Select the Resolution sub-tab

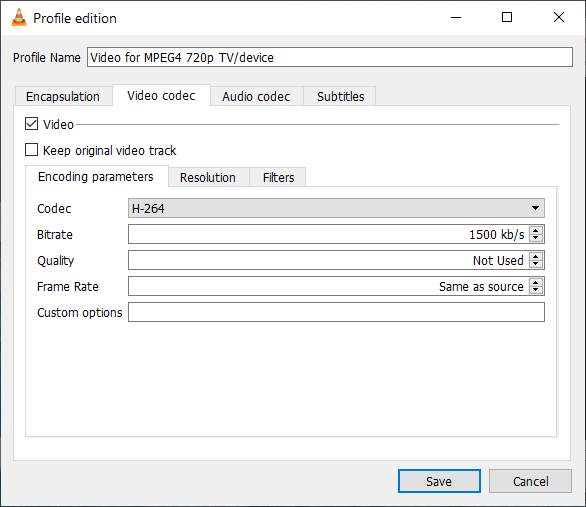[x=208, y=177]
